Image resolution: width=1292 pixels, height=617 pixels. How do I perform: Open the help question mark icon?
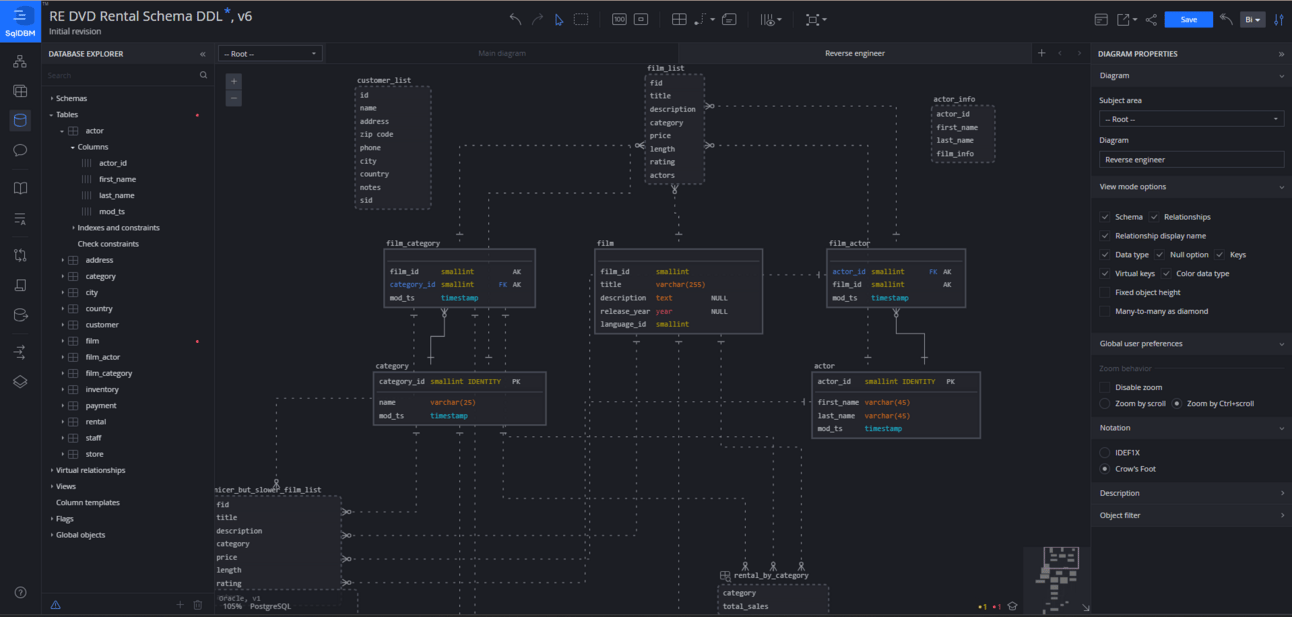click(x=20, y=592)
